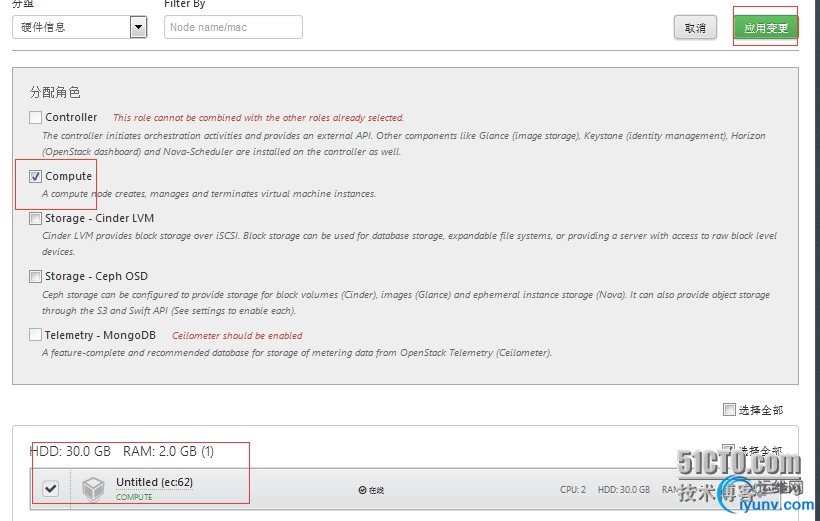Click the Storage - Ceph OSD label
Screen dimensions: 820x521
pos(96,276)
